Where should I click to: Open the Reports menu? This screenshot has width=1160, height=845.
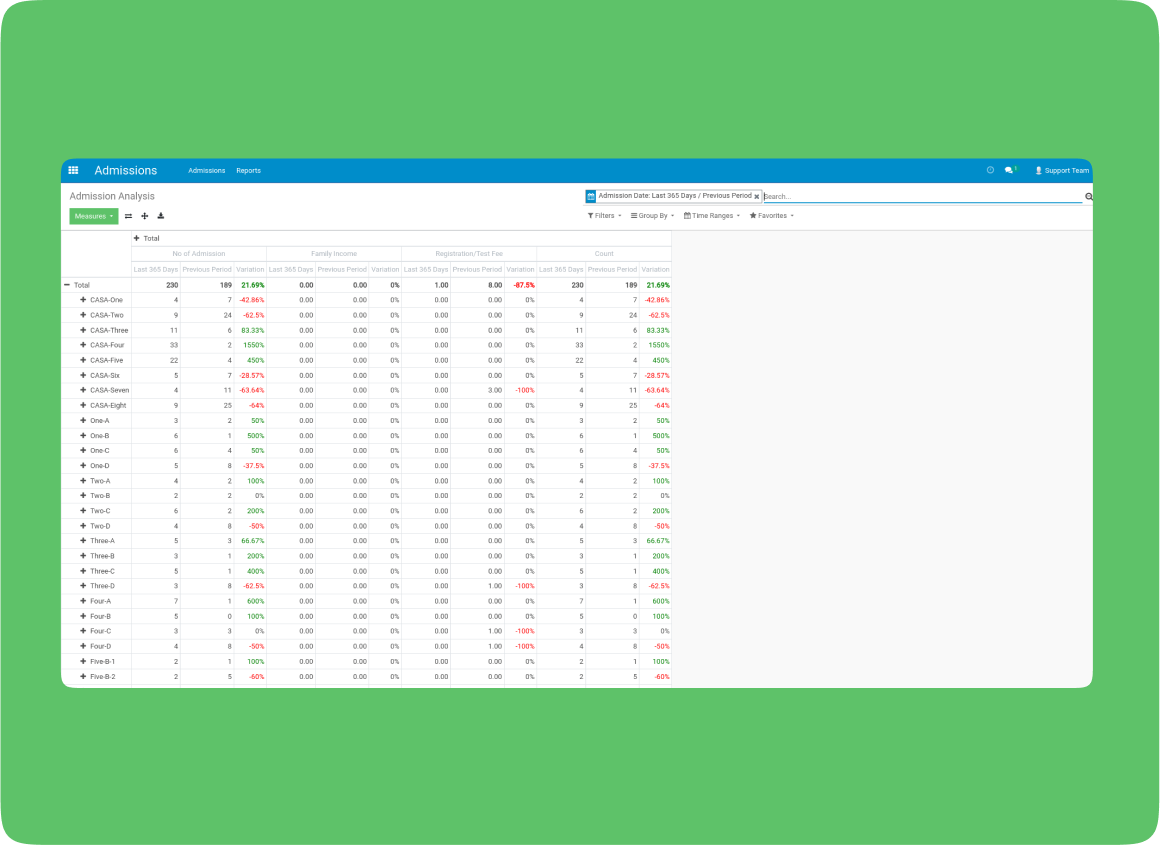[x=248, y=171]
